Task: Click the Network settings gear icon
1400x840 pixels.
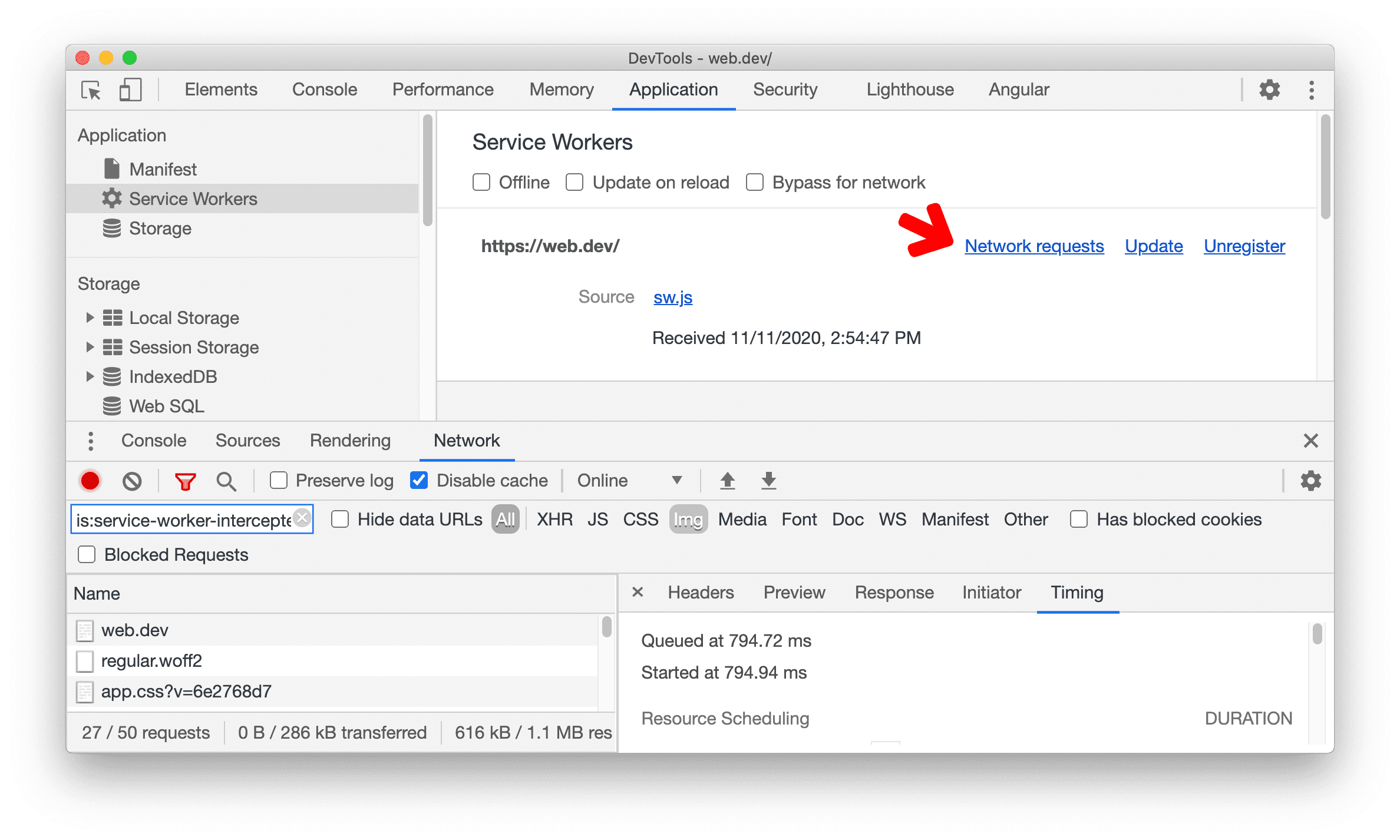Action: 1312,481
